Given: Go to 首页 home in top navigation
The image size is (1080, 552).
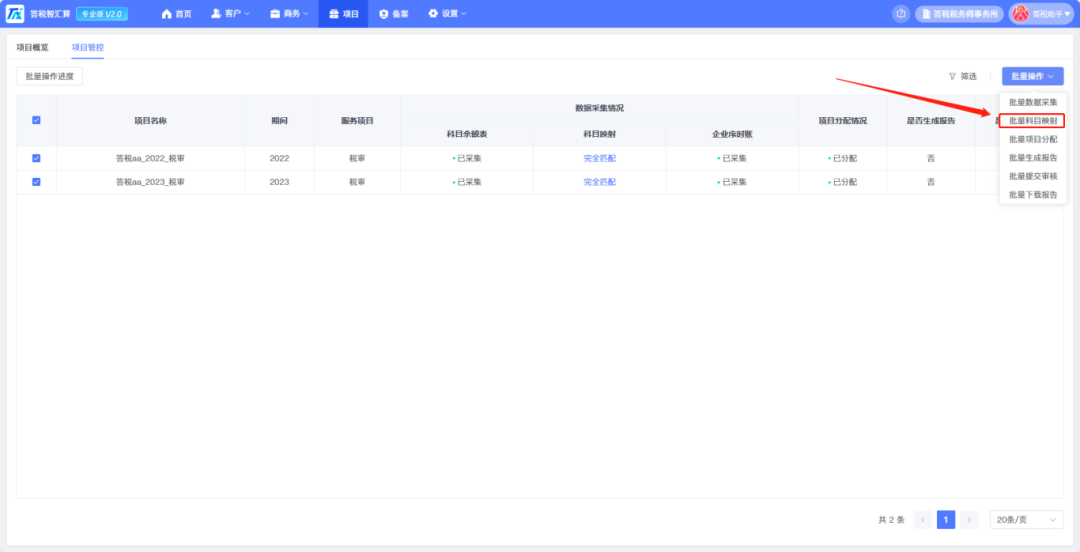Looking at the screenshot, I should click(x=176, y=14).
